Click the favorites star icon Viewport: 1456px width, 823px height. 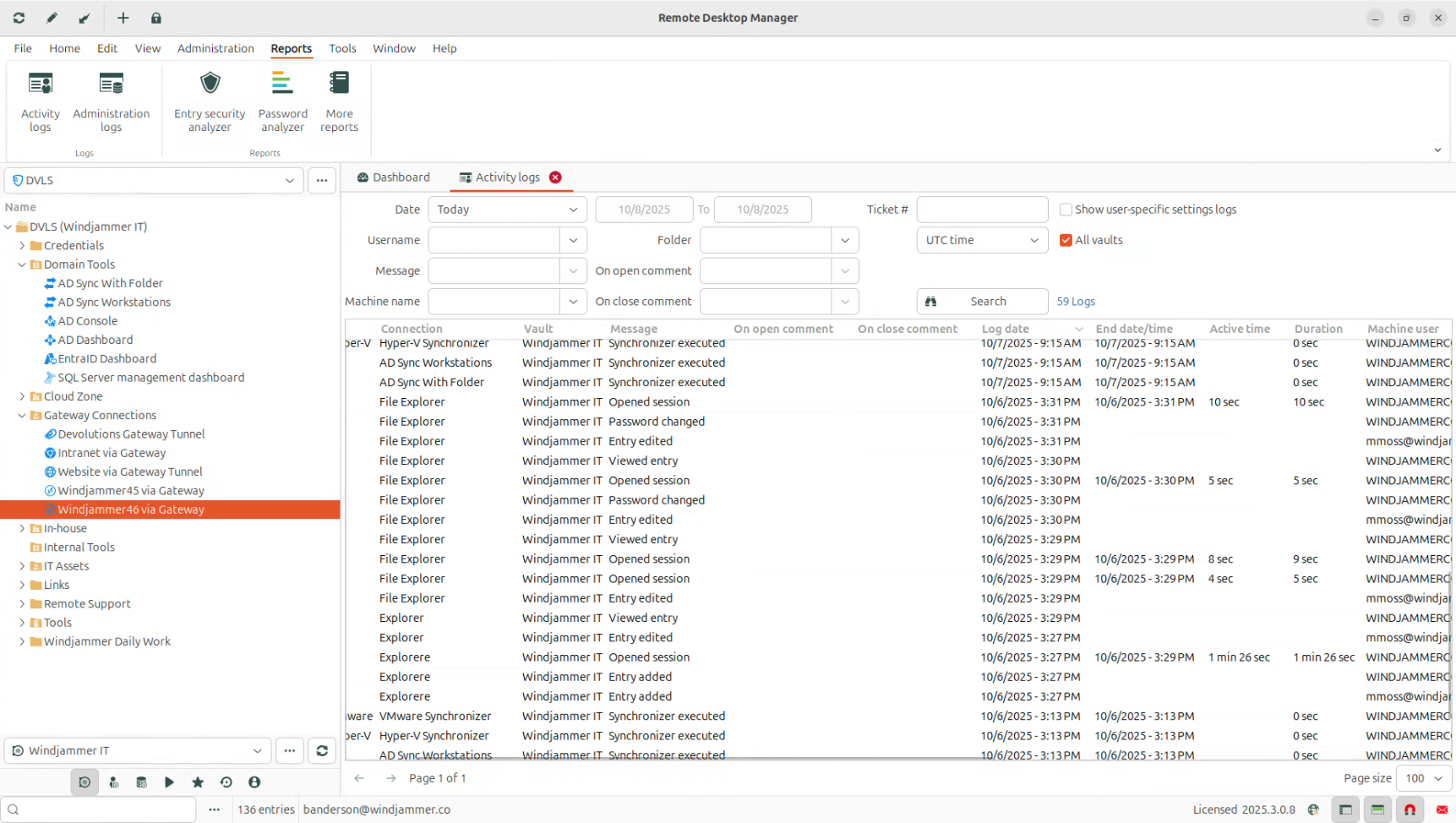pyautogui.click(x=198, y=782)
